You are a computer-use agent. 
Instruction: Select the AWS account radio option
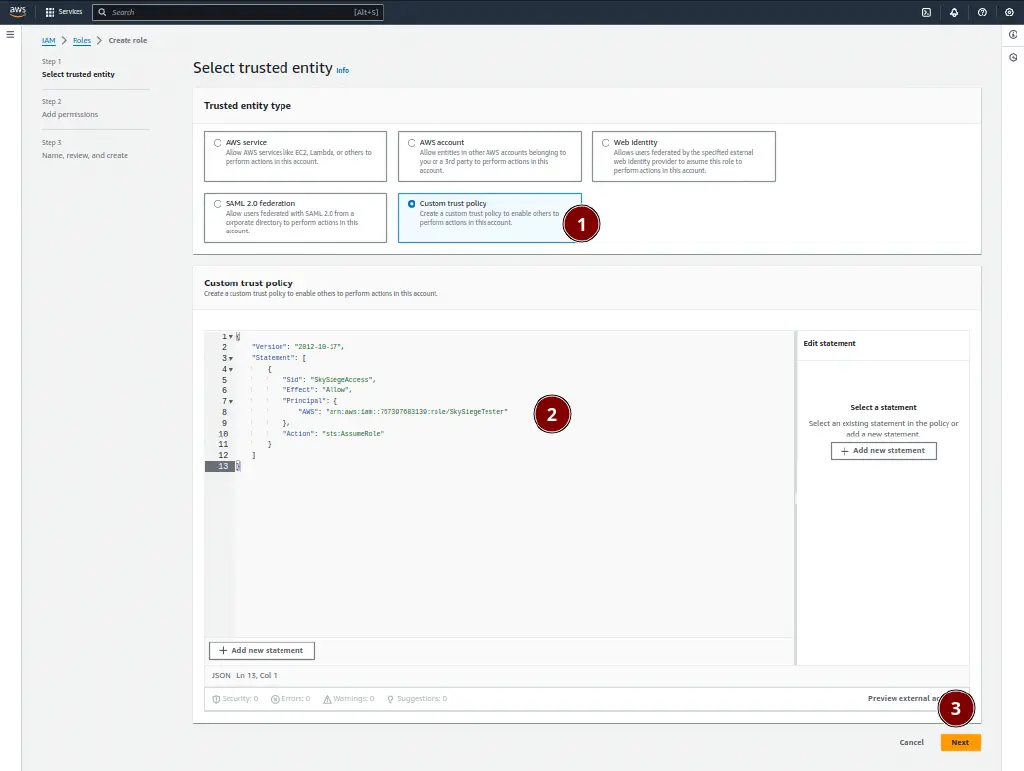(x=411, y=142)
